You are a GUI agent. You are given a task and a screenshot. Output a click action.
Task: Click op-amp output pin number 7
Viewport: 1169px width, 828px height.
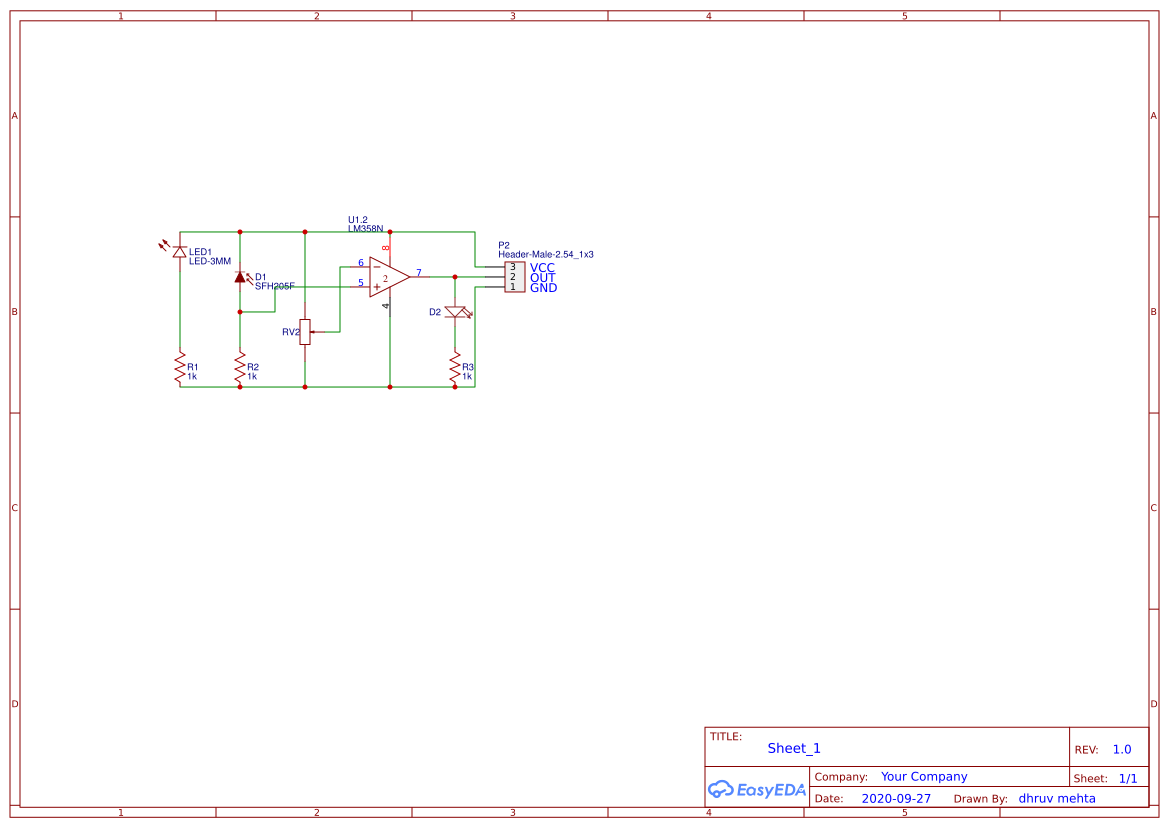click(x=419, y=273)
